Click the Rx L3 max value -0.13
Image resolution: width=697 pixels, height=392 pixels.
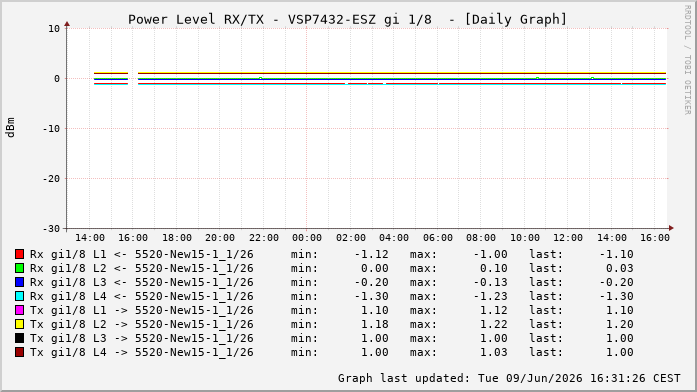tap(490, 283)
